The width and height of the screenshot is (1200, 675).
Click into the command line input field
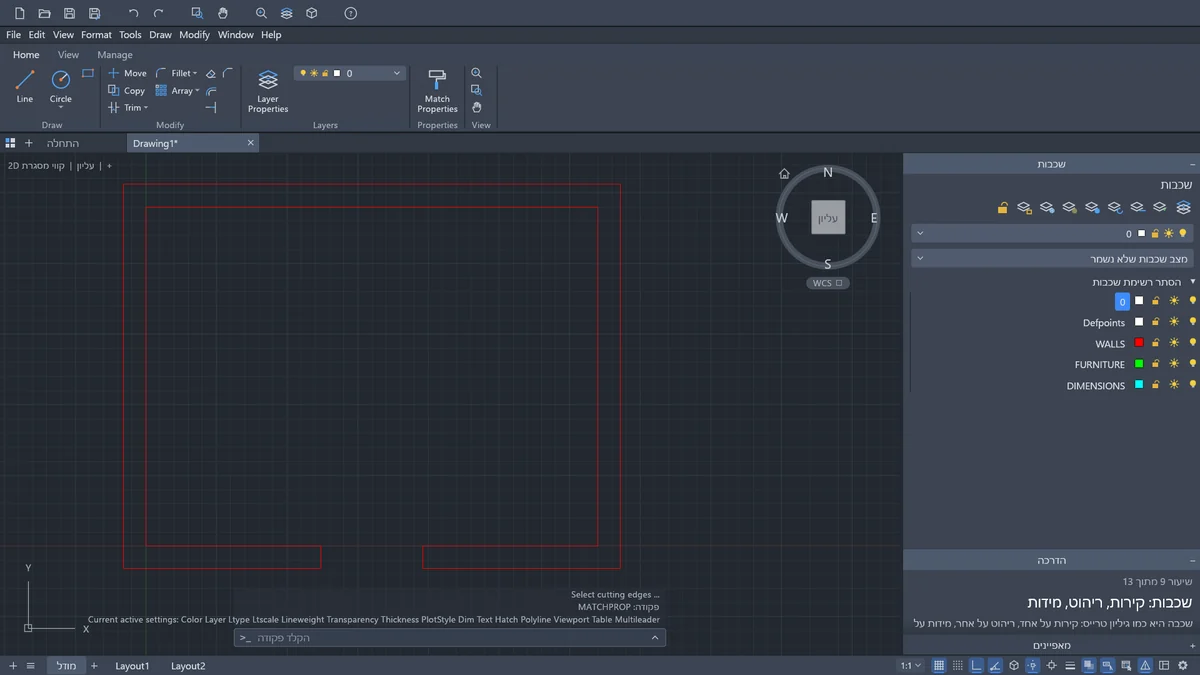(450, 638)
